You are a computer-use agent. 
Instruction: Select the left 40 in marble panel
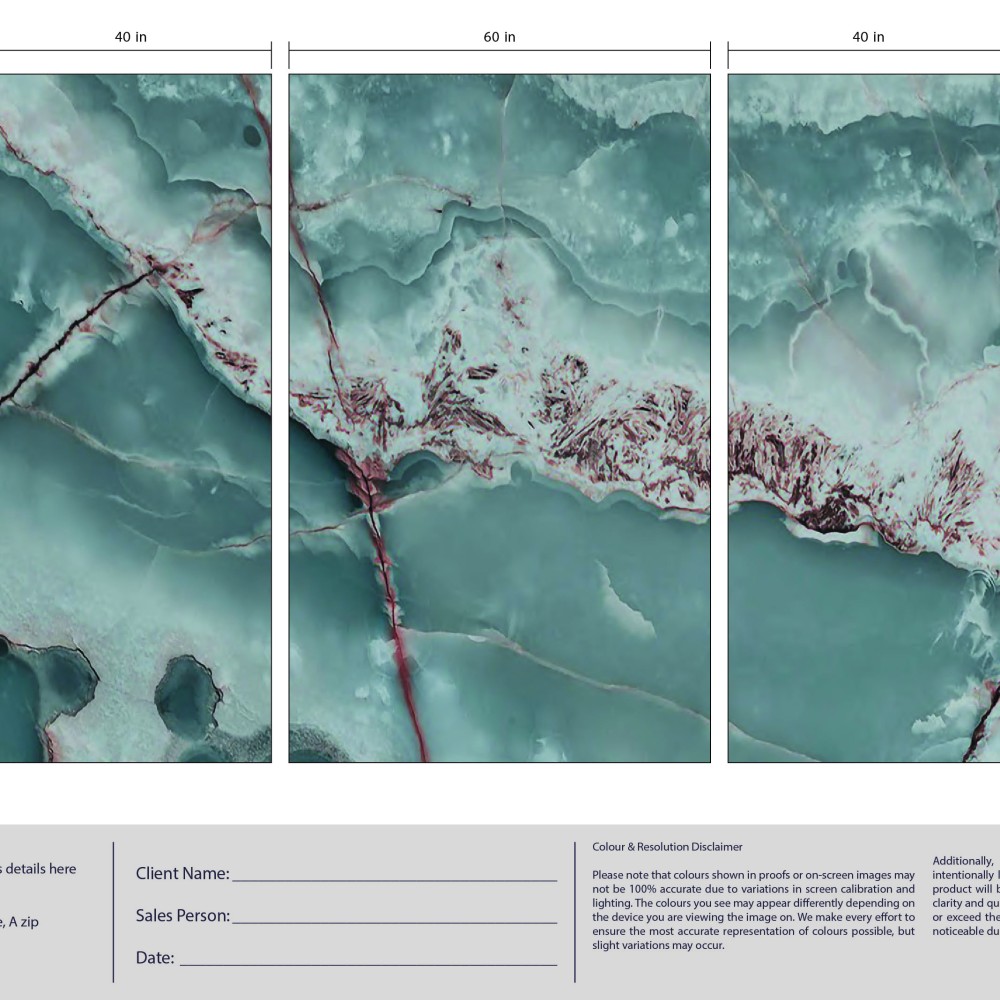[x=135, y=418]
